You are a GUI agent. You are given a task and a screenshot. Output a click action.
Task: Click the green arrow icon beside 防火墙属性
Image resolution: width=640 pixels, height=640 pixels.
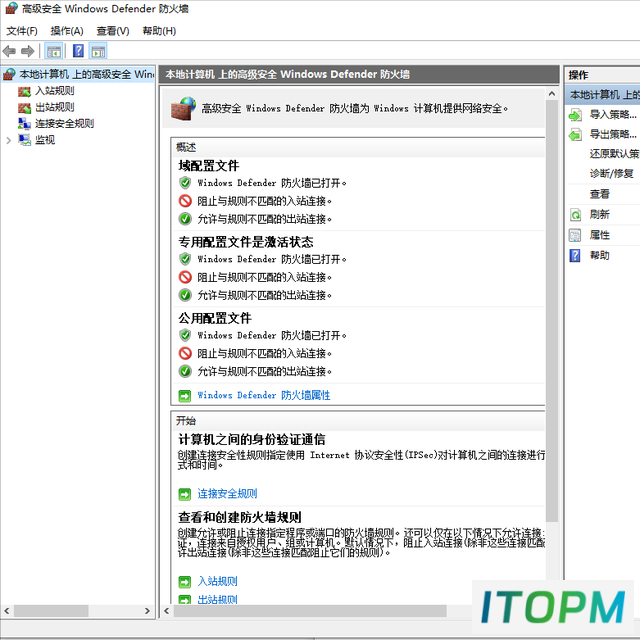185,396
